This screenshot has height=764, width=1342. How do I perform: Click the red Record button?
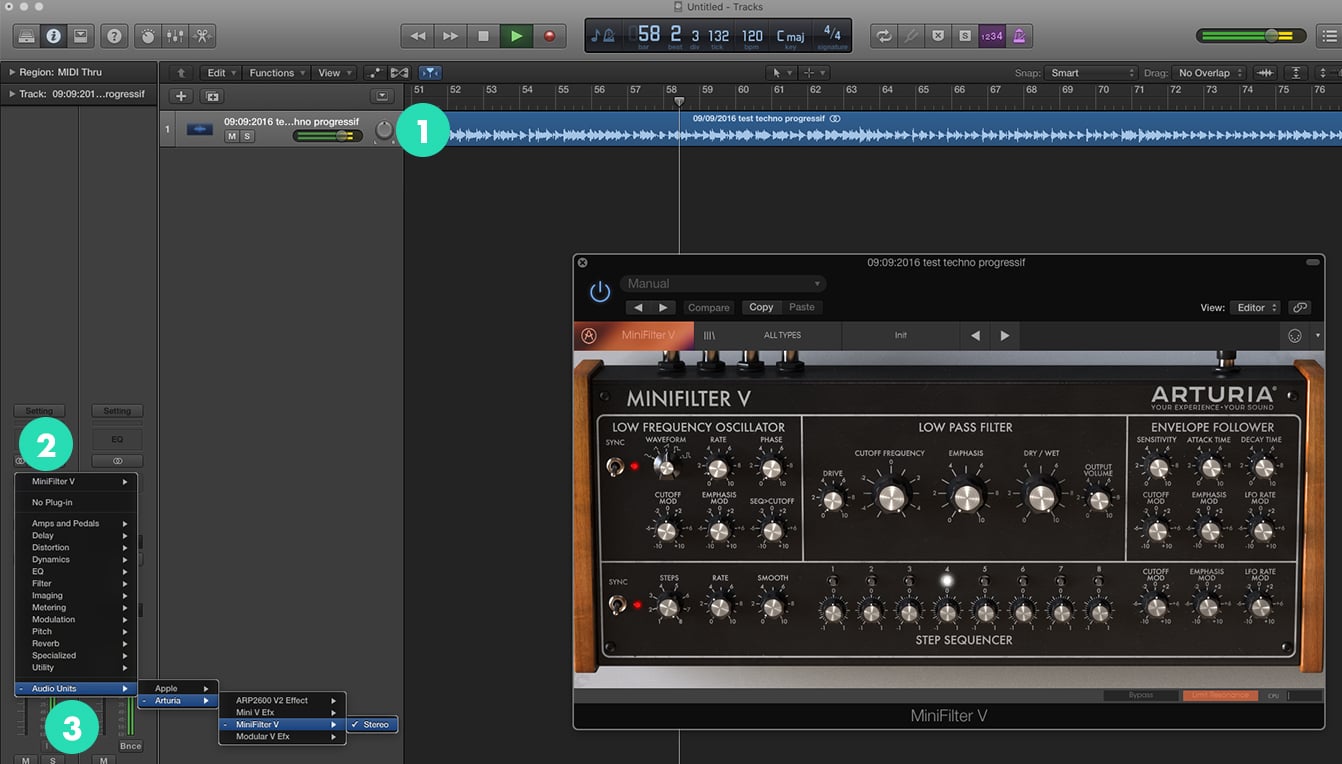(549, 36)
